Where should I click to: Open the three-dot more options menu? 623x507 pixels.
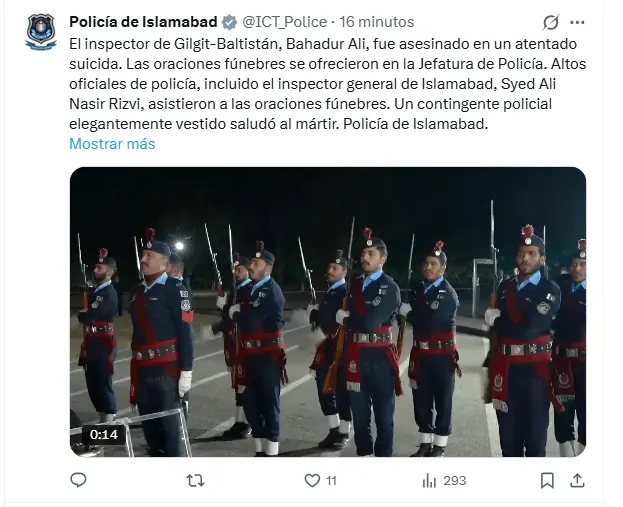point(579,22)
